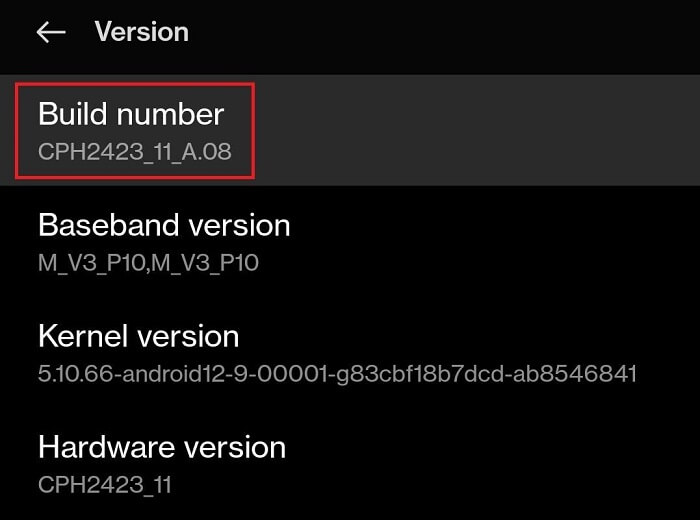700x520 pixels.
Task: Tap the Build number label
Action: pyautogui.click(x=131, y=114)
